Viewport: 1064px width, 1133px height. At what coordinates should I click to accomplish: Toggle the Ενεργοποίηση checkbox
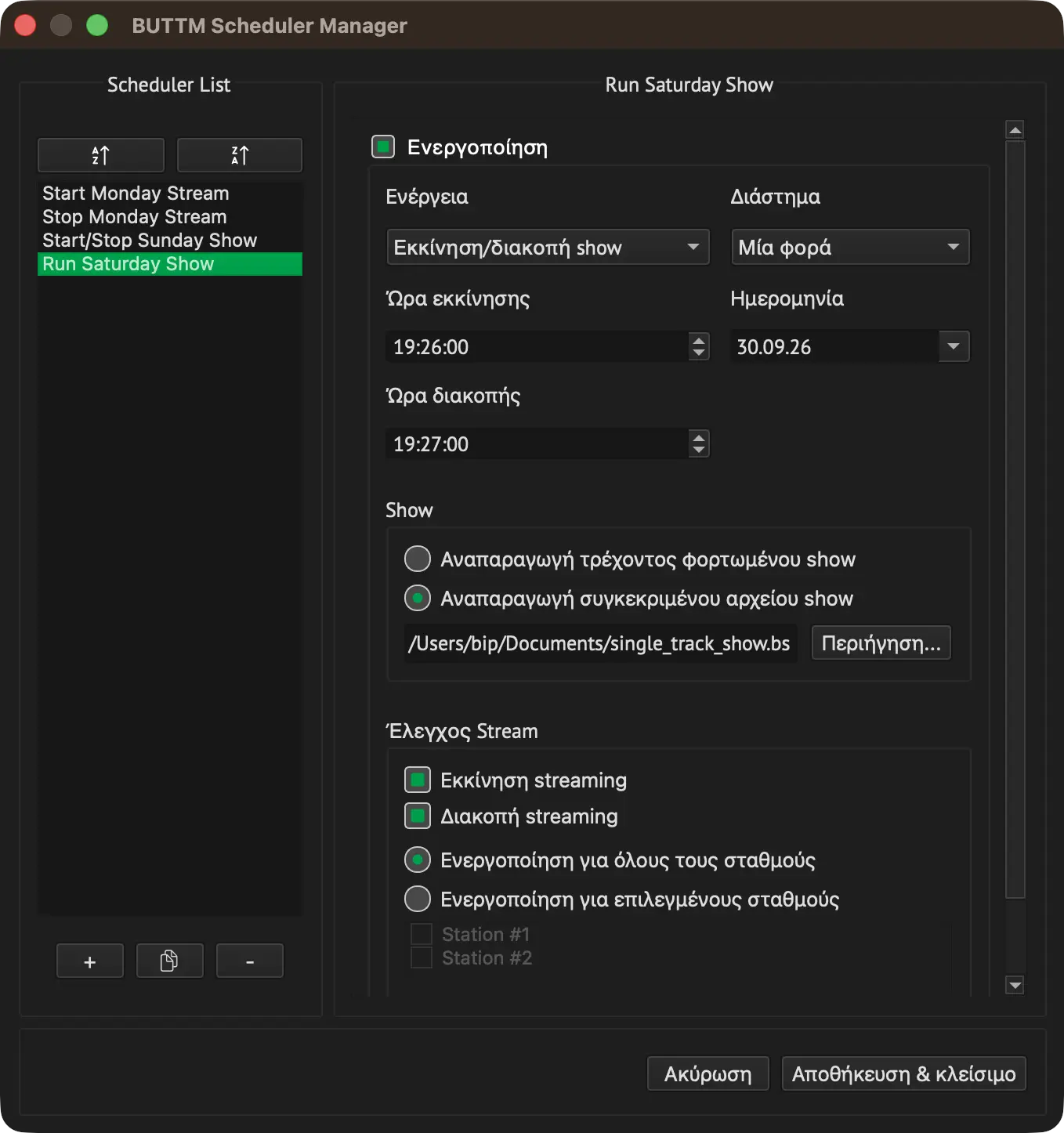[383, 147]
